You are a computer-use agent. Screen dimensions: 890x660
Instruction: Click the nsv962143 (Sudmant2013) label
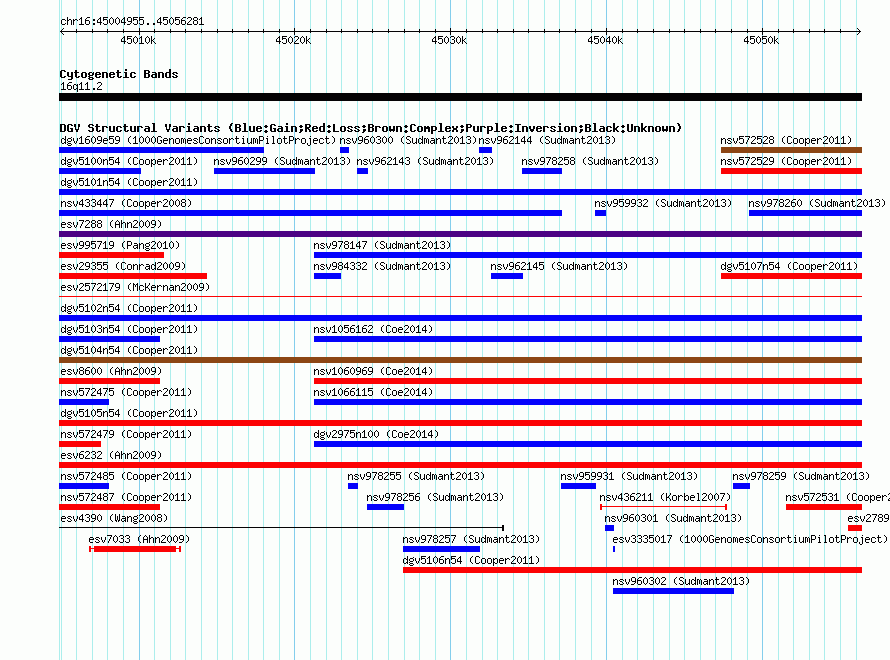(425, 161)
